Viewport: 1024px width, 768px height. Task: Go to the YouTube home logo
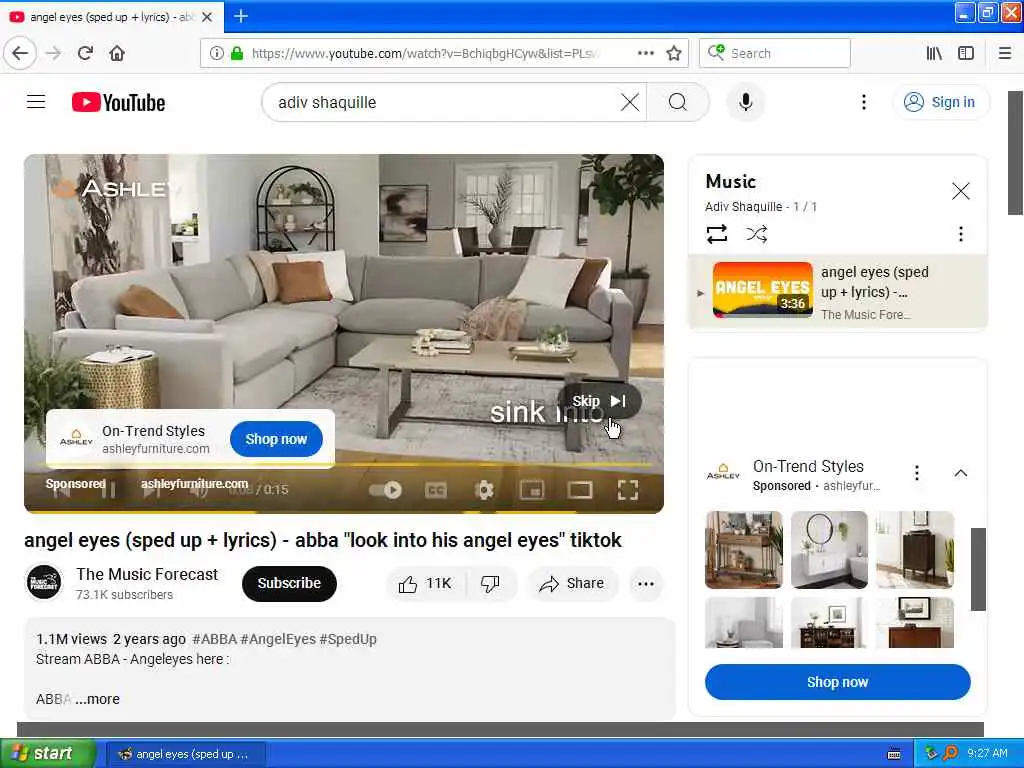tap(118, 103)
